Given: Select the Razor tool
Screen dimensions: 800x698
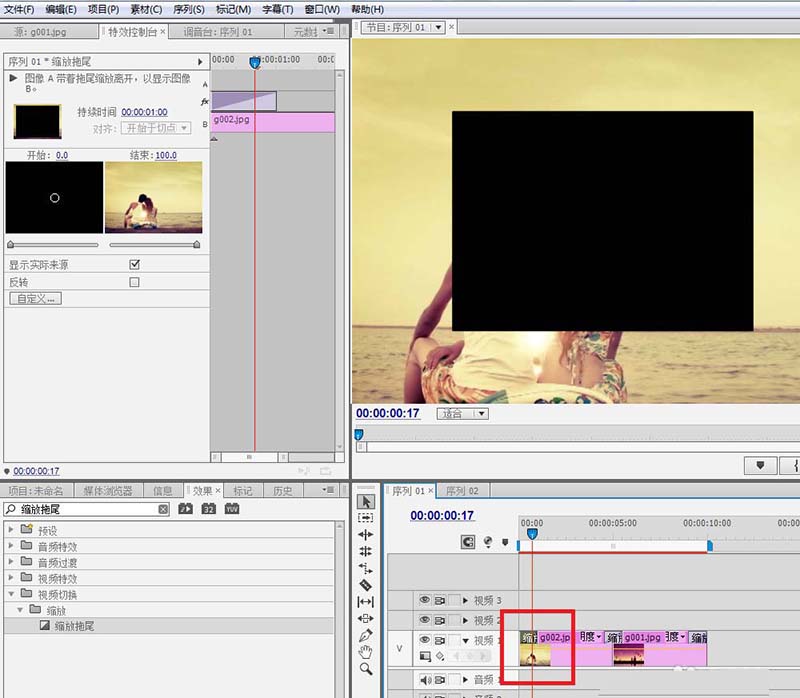Looking at the screenshot, I should [366, 585].
